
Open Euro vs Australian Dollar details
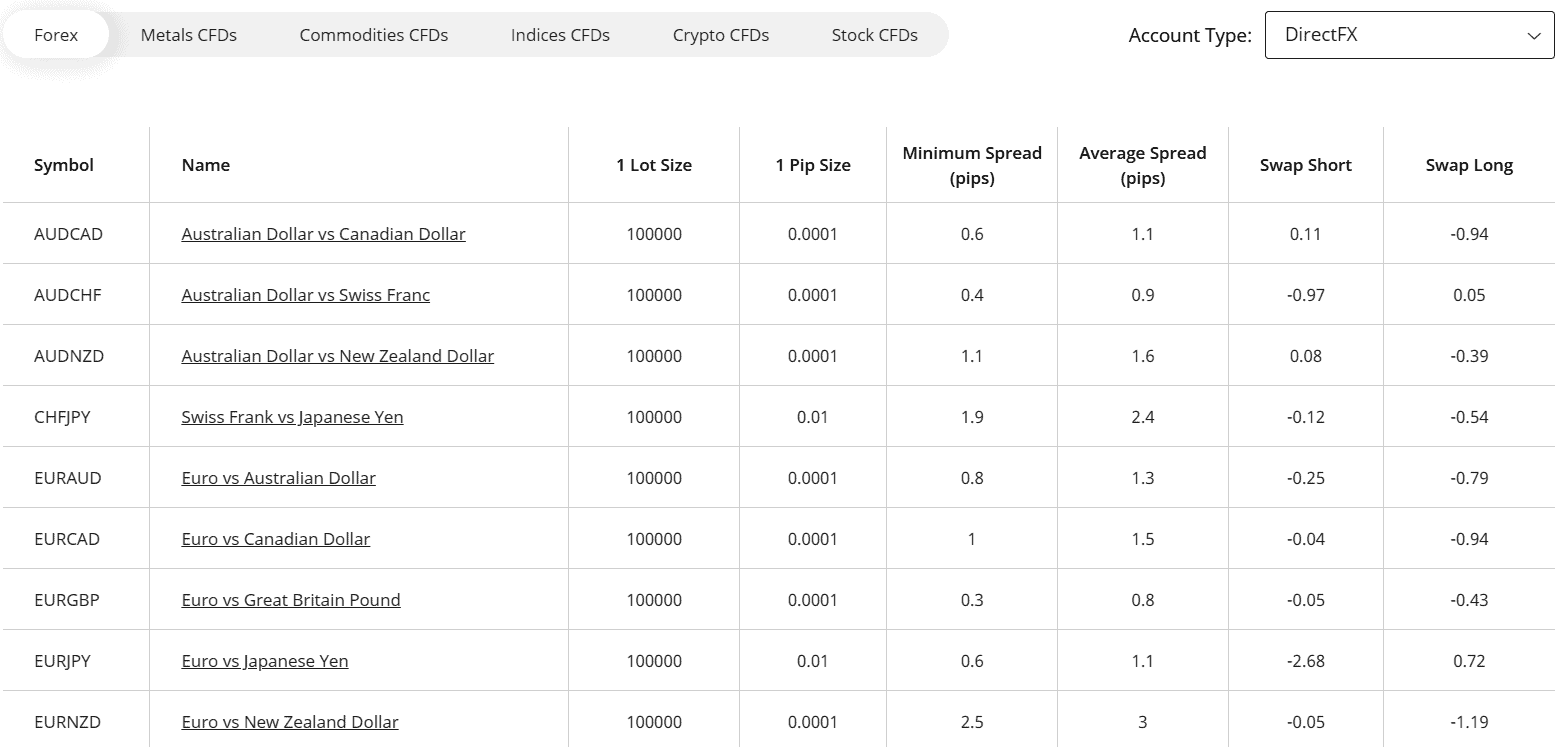(278, 478)
